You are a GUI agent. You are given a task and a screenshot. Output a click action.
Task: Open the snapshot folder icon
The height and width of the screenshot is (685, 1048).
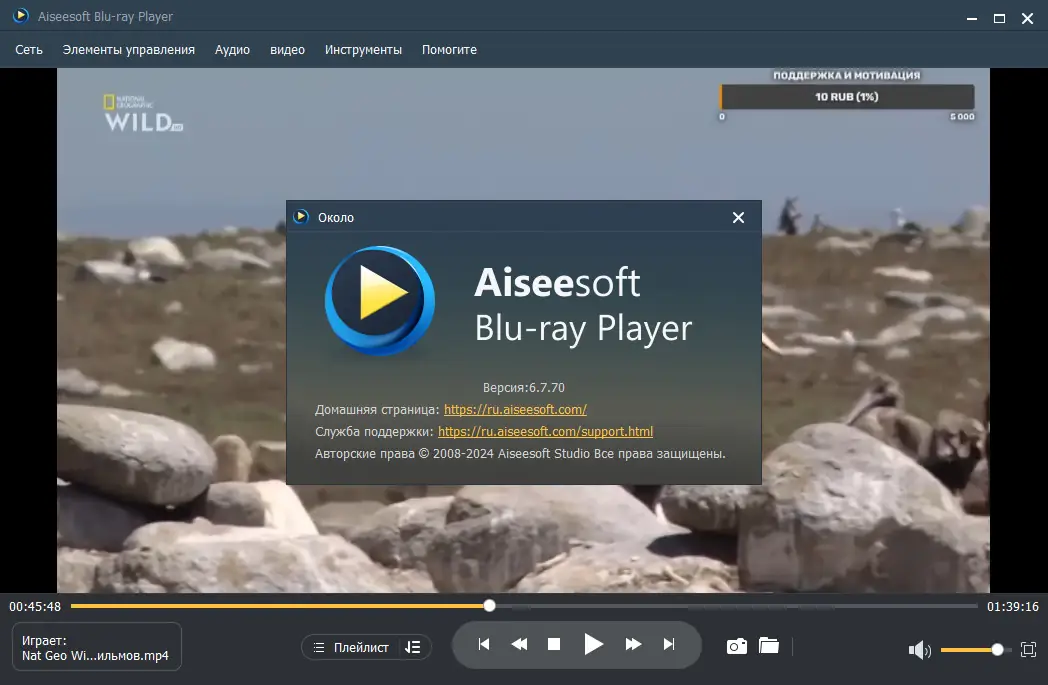(x=769, y=646)
